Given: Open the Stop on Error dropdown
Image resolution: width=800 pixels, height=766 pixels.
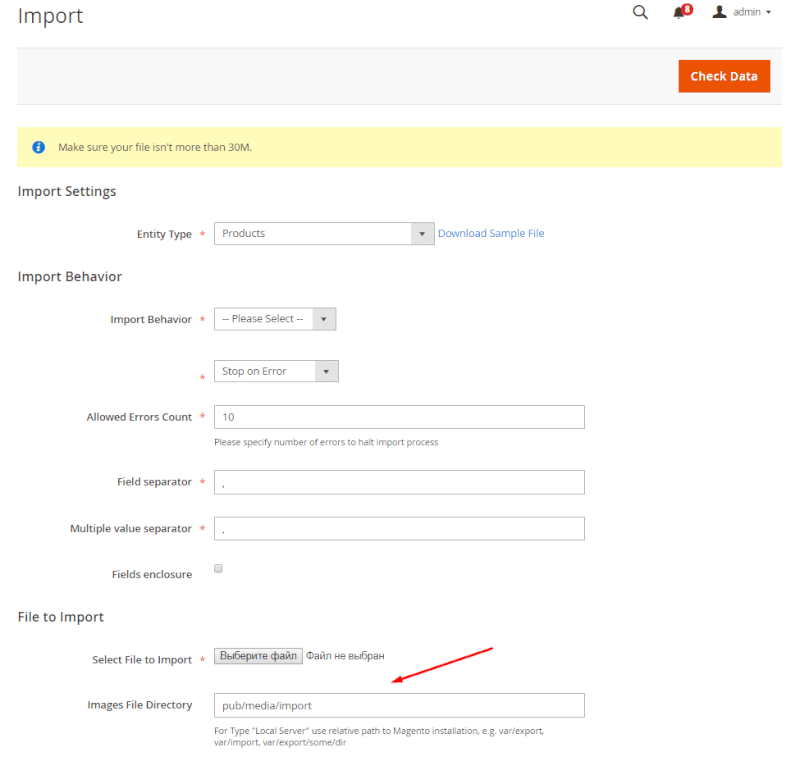Looking at the screenshot, I should point(276,370).
